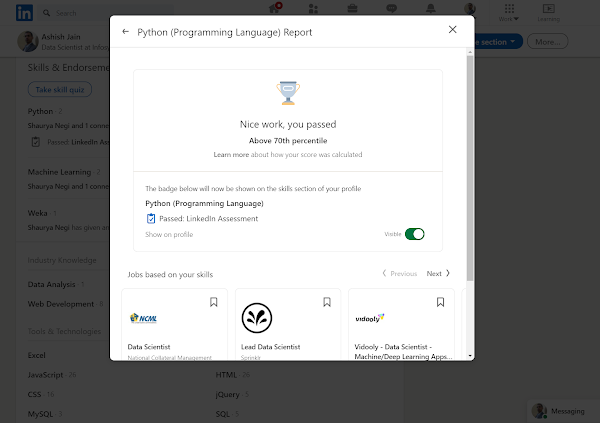Click the Messaging panel avatar
The width and height of the screenshot is (600, 423).
[539, 411]
